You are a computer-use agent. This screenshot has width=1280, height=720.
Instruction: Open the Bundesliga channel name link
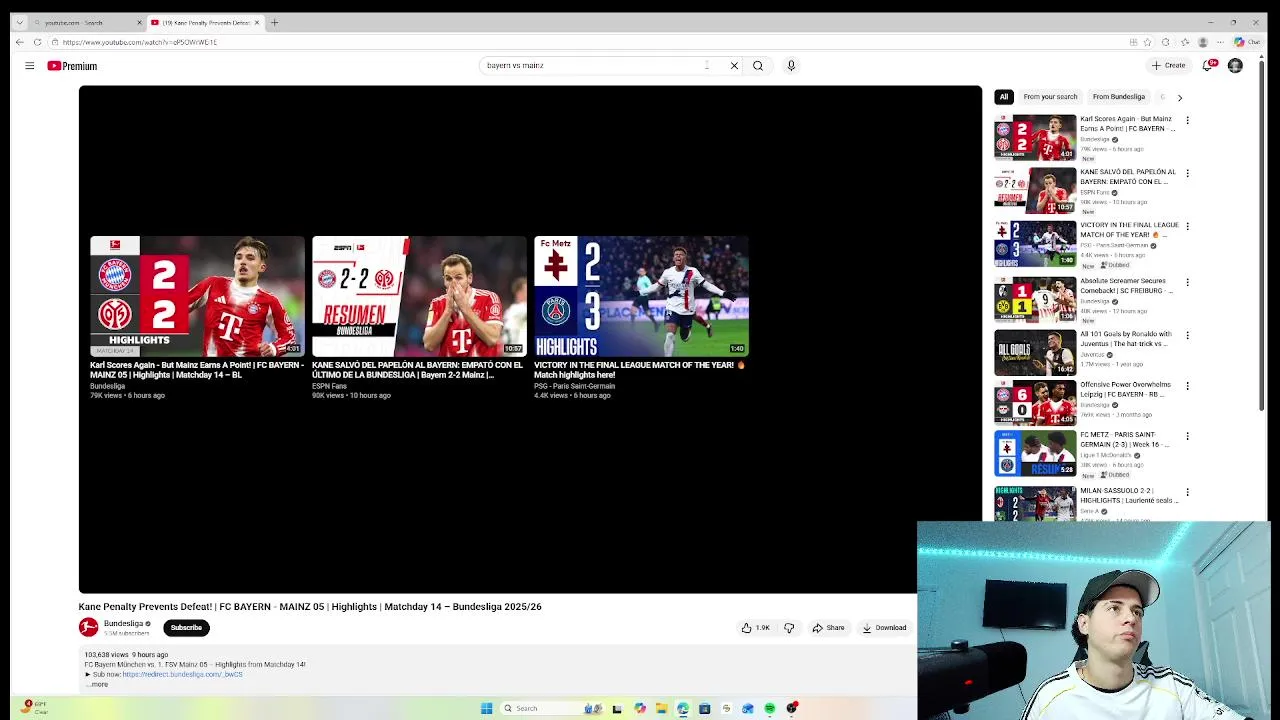tap(123, 623)
